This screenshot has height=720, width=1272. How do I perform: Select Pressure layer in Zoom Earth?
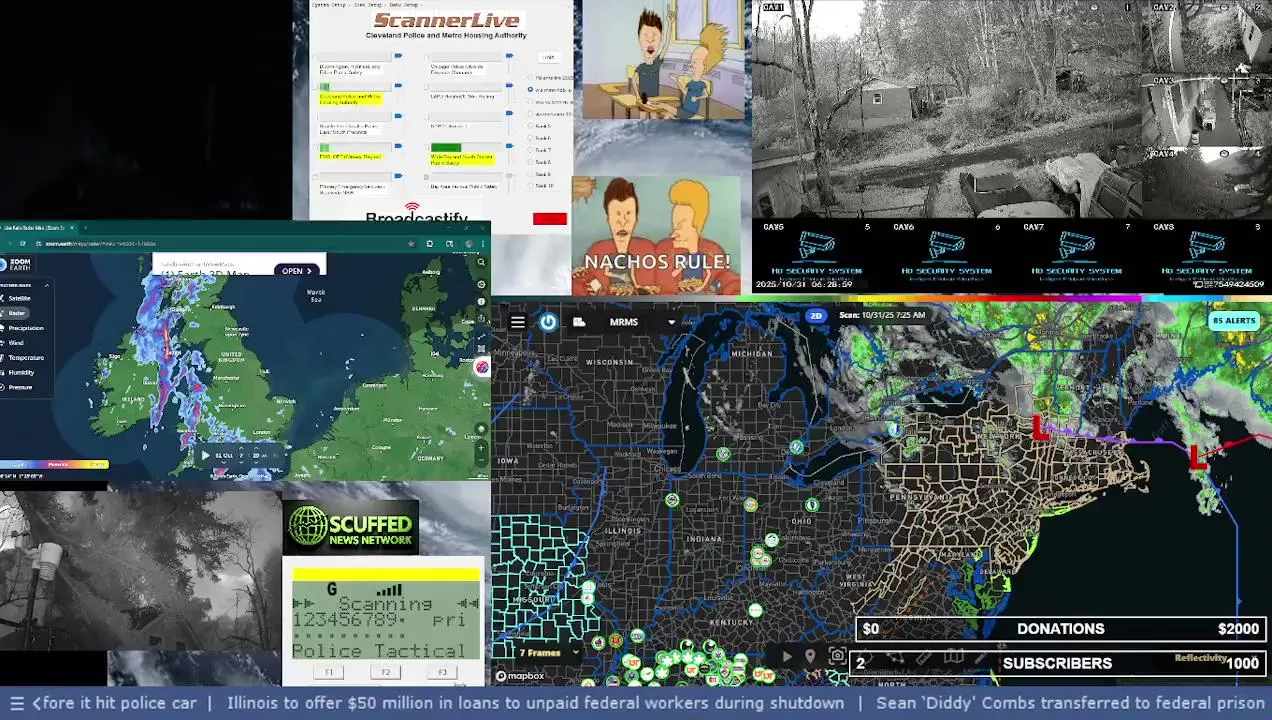tap(18, 387)
